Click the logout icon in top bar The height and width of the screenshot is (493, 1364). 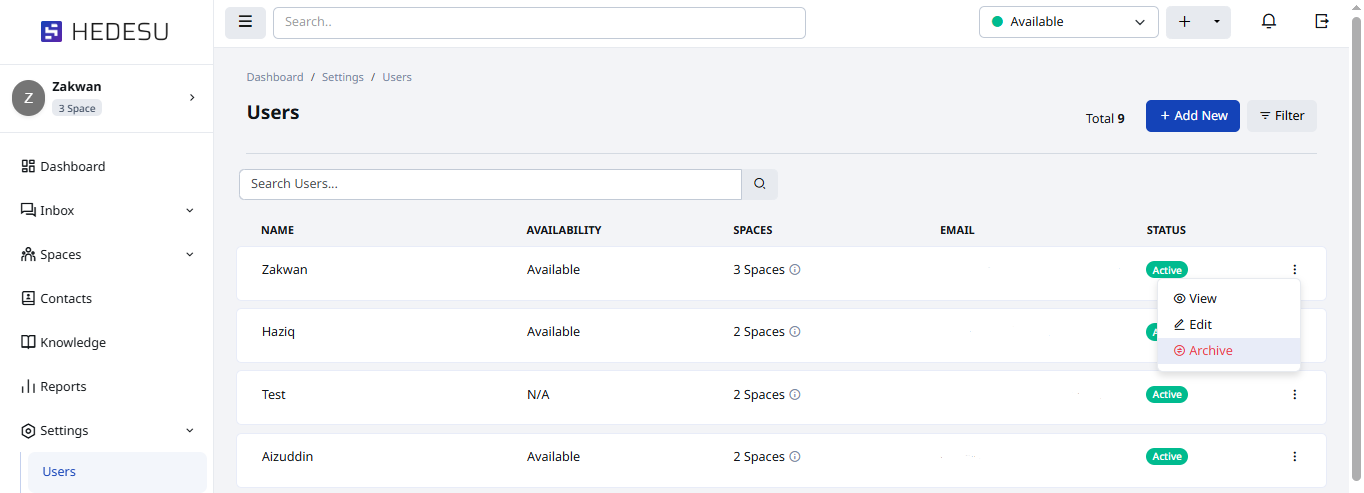(x=1322, y=22)
